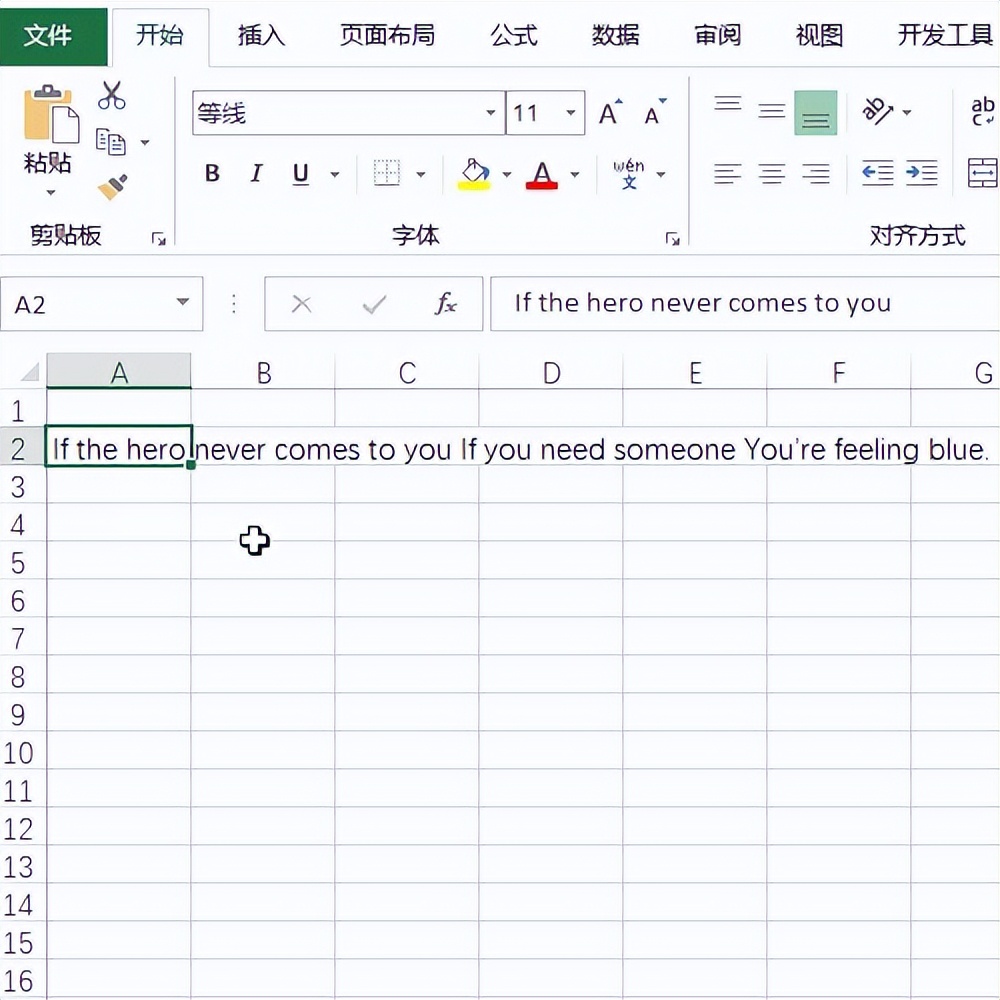Click the wén phonetic guide icon

(x=629, y=174)
